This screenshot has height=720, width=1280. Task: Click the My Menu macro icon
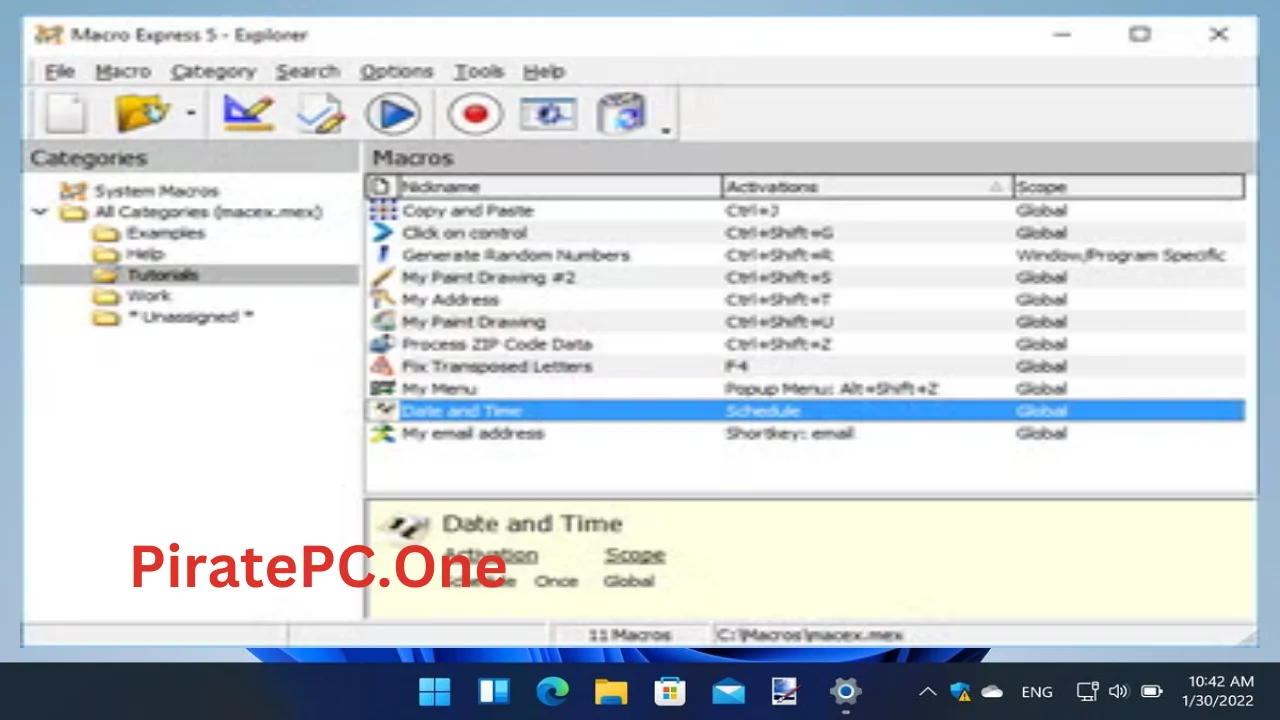click(382, 388)
